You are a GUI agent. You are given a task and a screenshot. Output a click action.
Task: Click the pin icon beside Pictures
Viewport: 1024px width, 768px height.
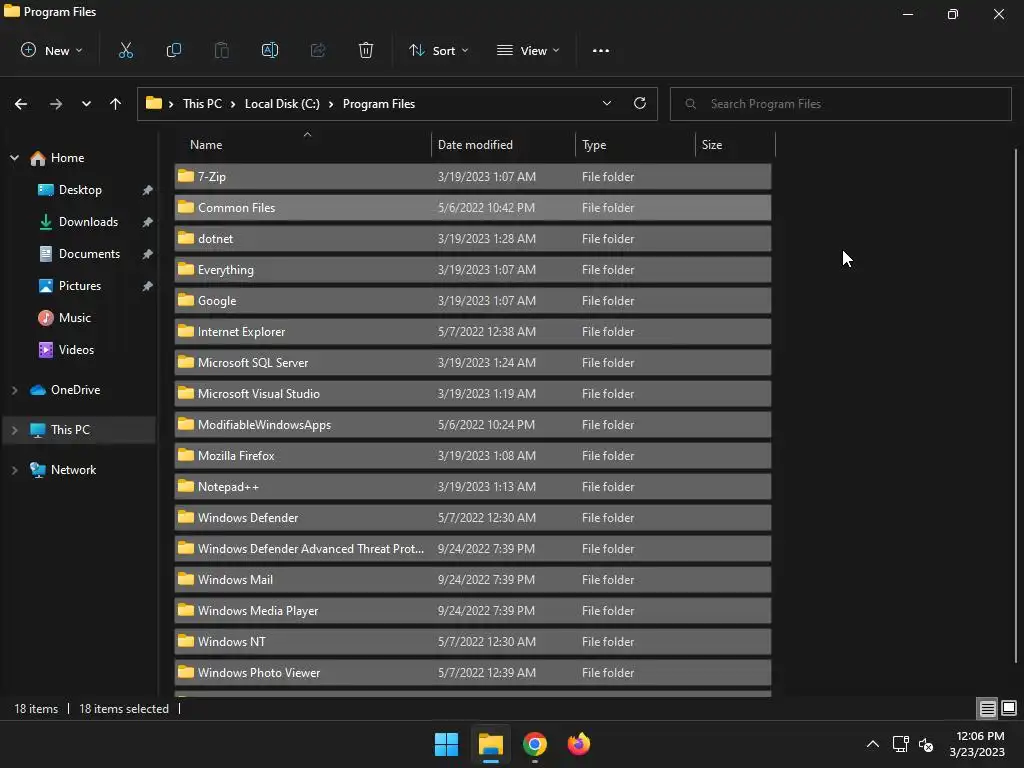click(x=148, y=286)
